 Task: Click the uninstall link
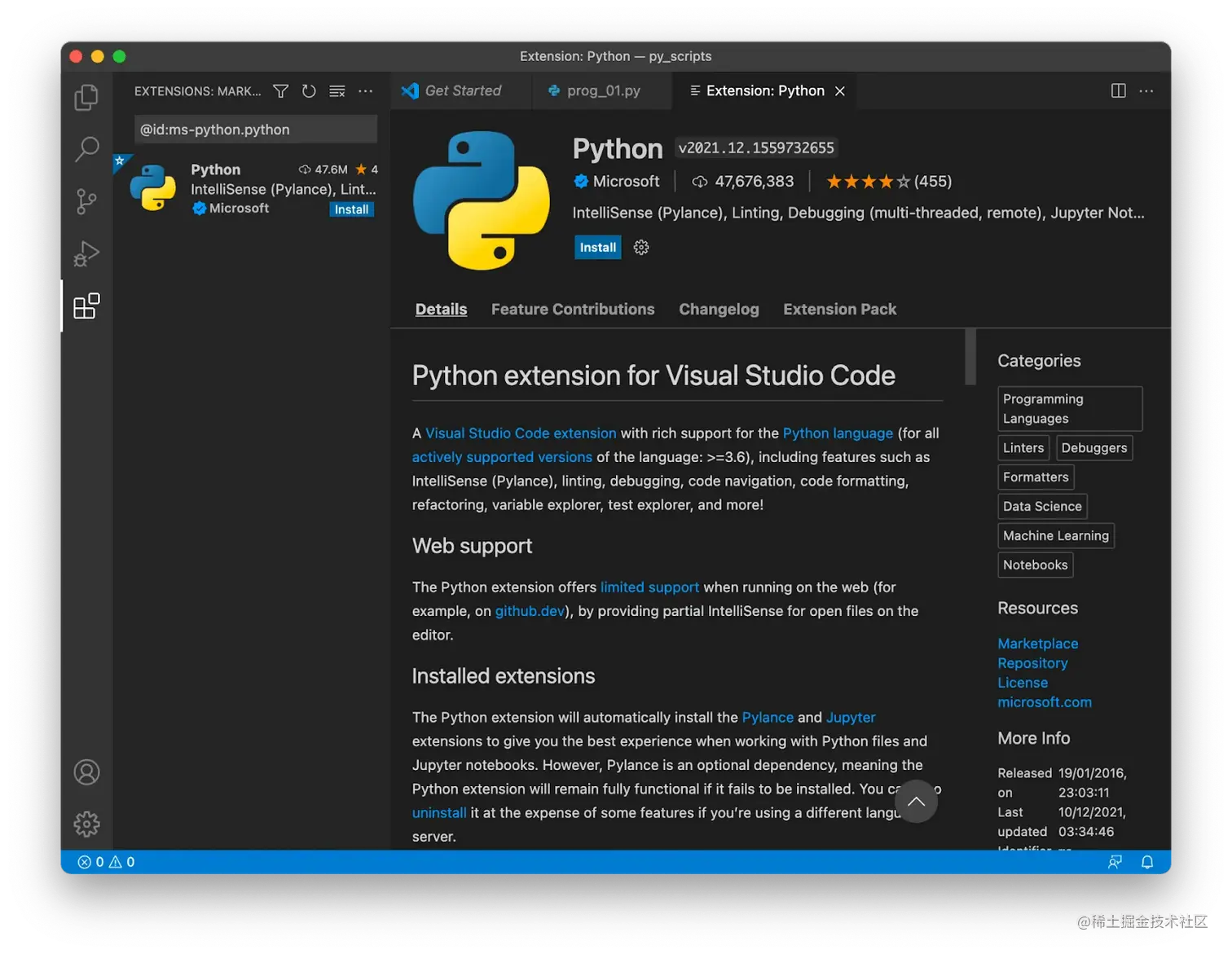tap(439, 813)
